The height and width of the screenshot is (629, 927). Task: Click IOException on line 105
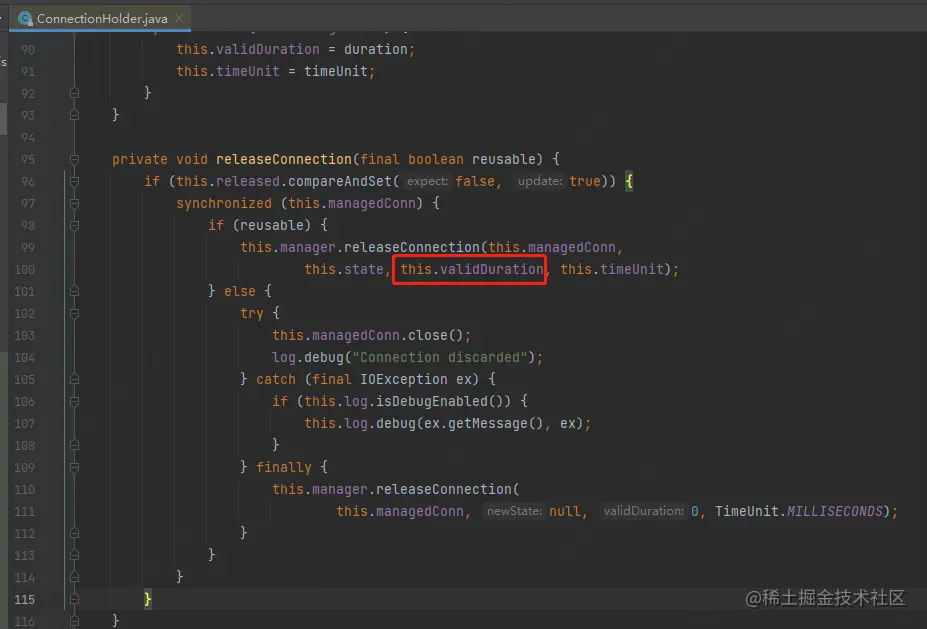coord(404,379)
